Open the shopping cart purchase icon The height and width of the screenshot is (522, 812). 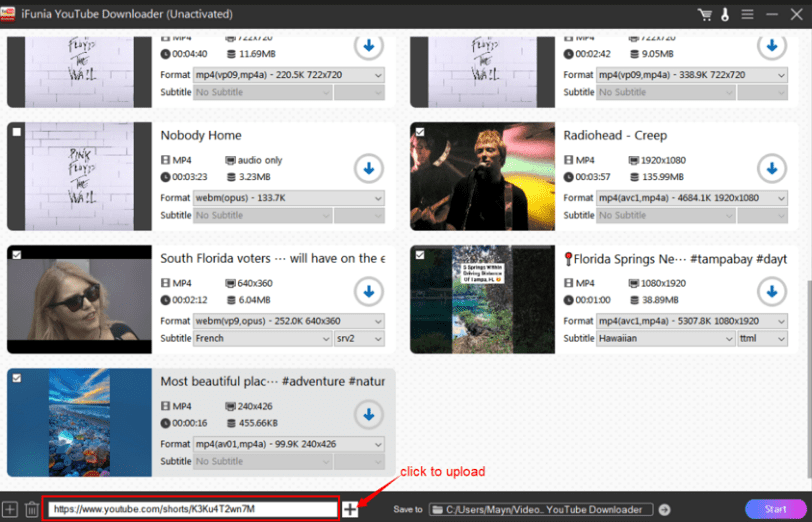pos(705,14)
